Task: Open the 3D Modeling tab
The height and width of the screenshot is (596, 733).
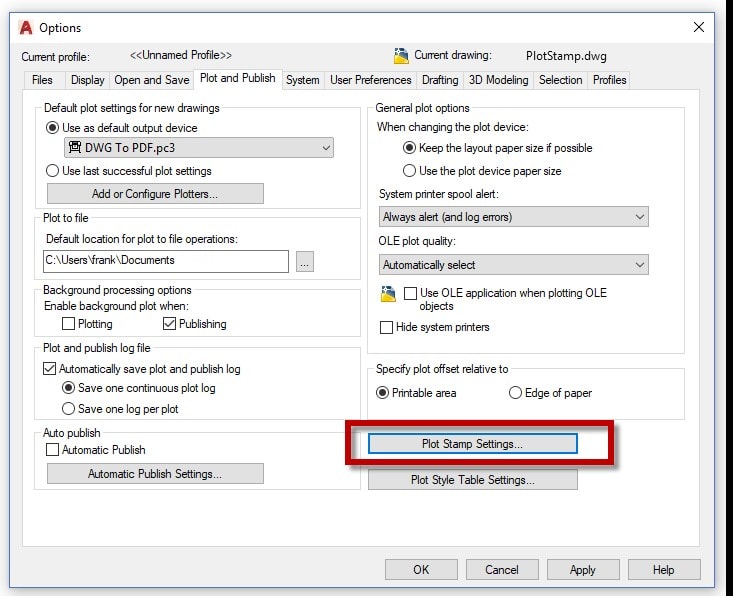Action: [498, 80]
